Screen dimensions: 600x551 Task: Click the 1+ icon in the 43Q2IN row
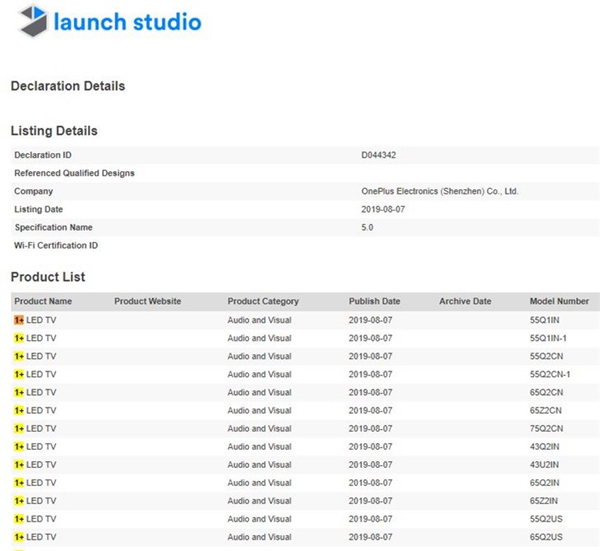click(x=19, y=446)
